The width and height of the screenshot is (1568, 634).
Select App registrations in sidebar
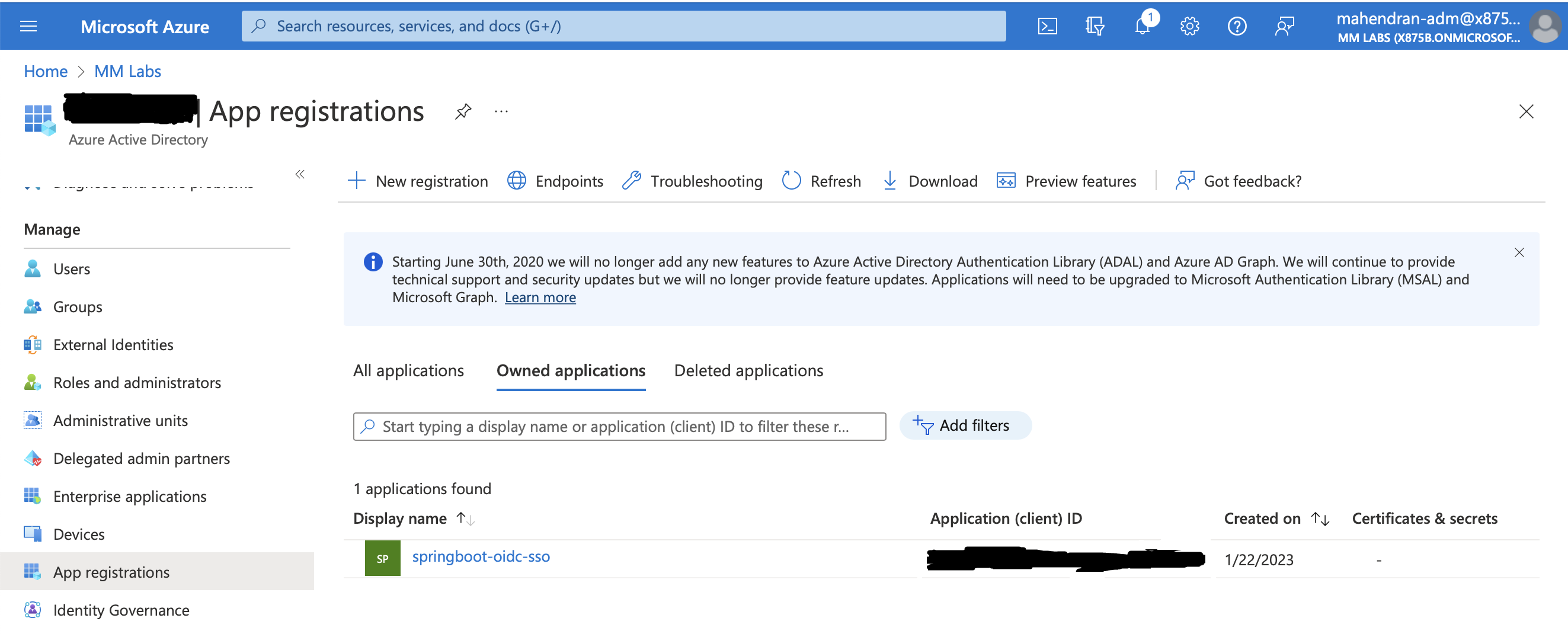tap(156, 572)
